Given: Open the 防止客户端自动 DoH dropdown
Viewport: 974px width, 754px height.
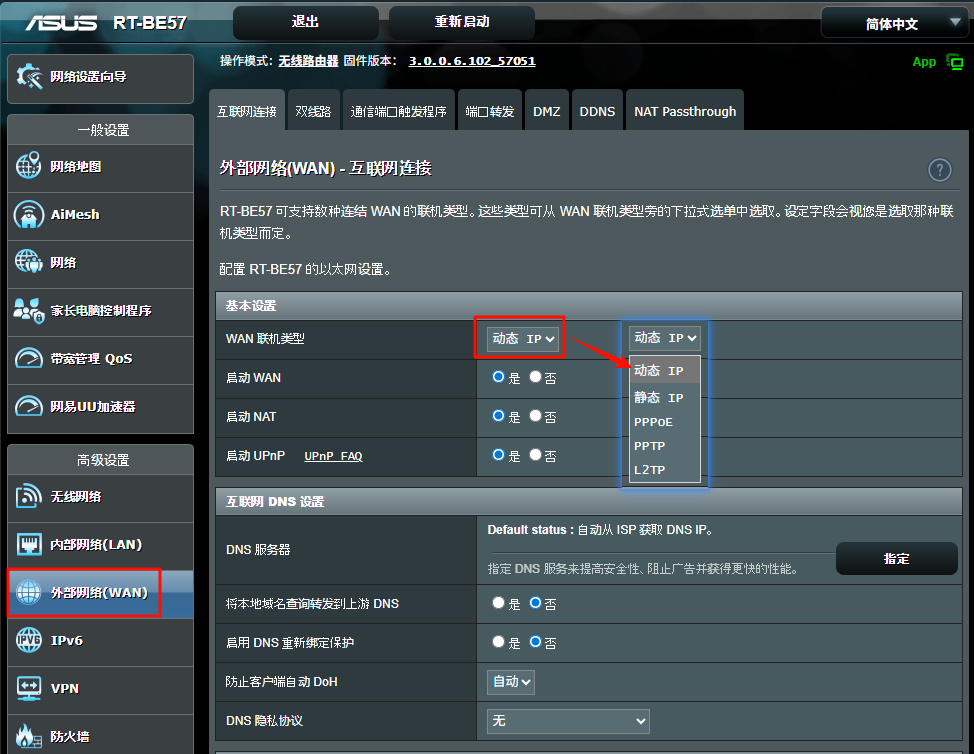Looking at the screenshot, I should (x=510, y=681).
